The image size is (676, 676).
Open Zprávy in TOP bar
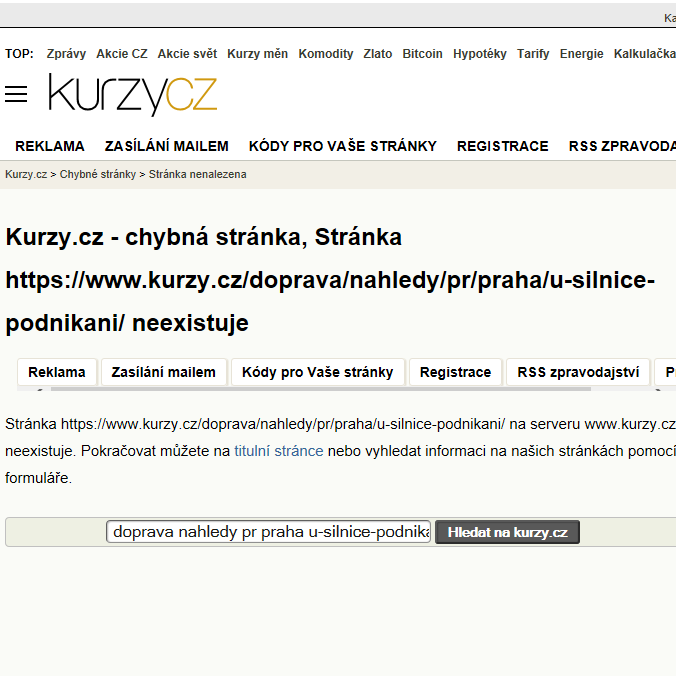66,54
